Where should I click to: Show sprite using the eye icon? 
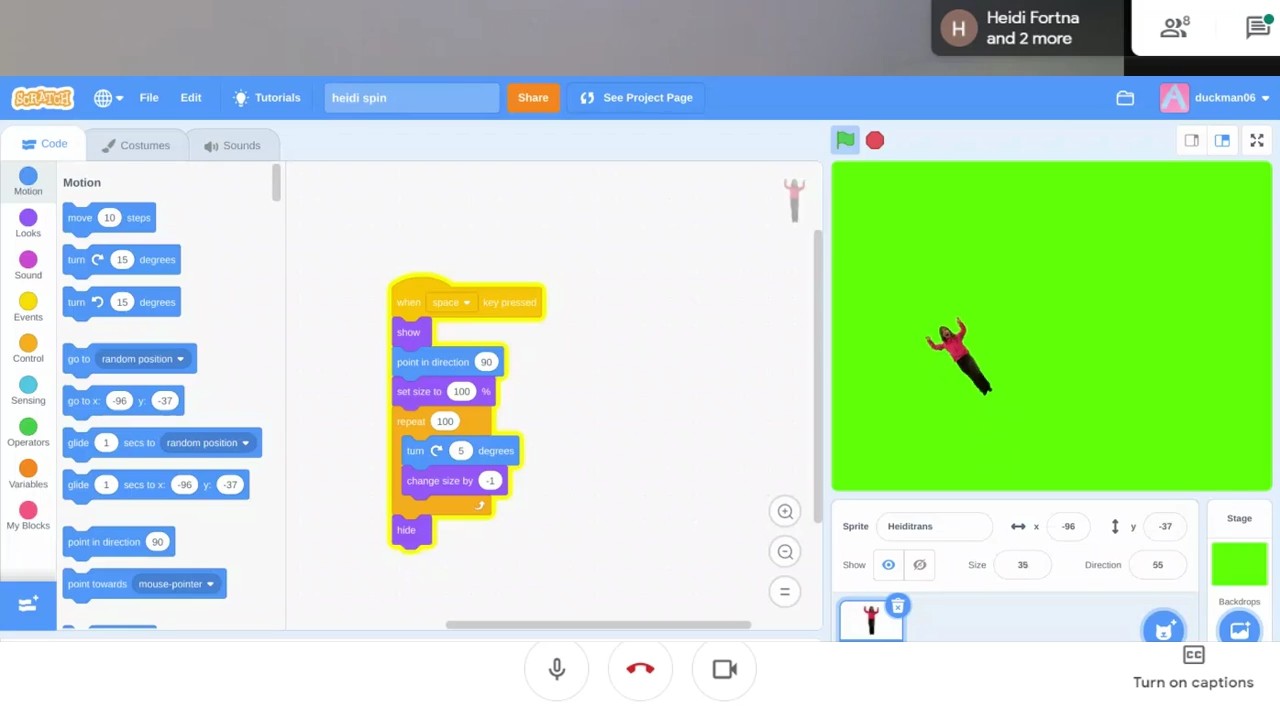[x=888, y=565]
